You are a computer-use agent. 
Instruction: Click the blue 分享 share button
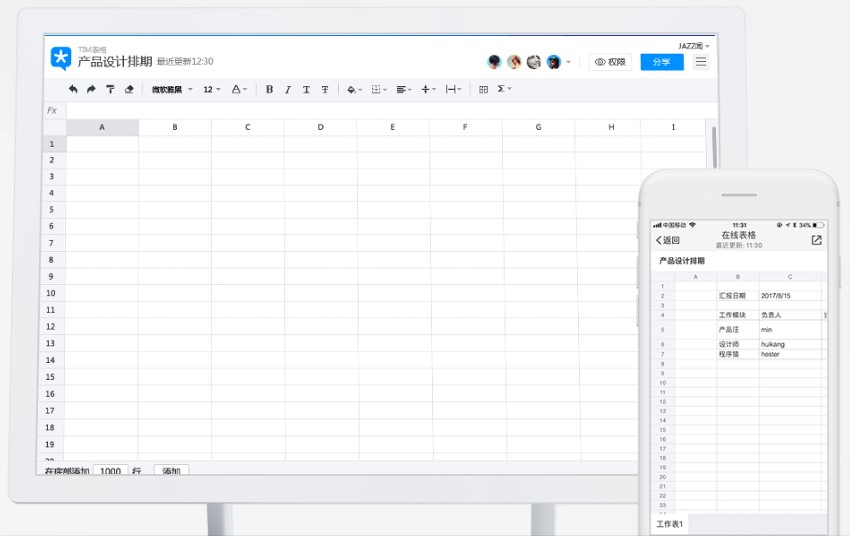coord(662,62)
